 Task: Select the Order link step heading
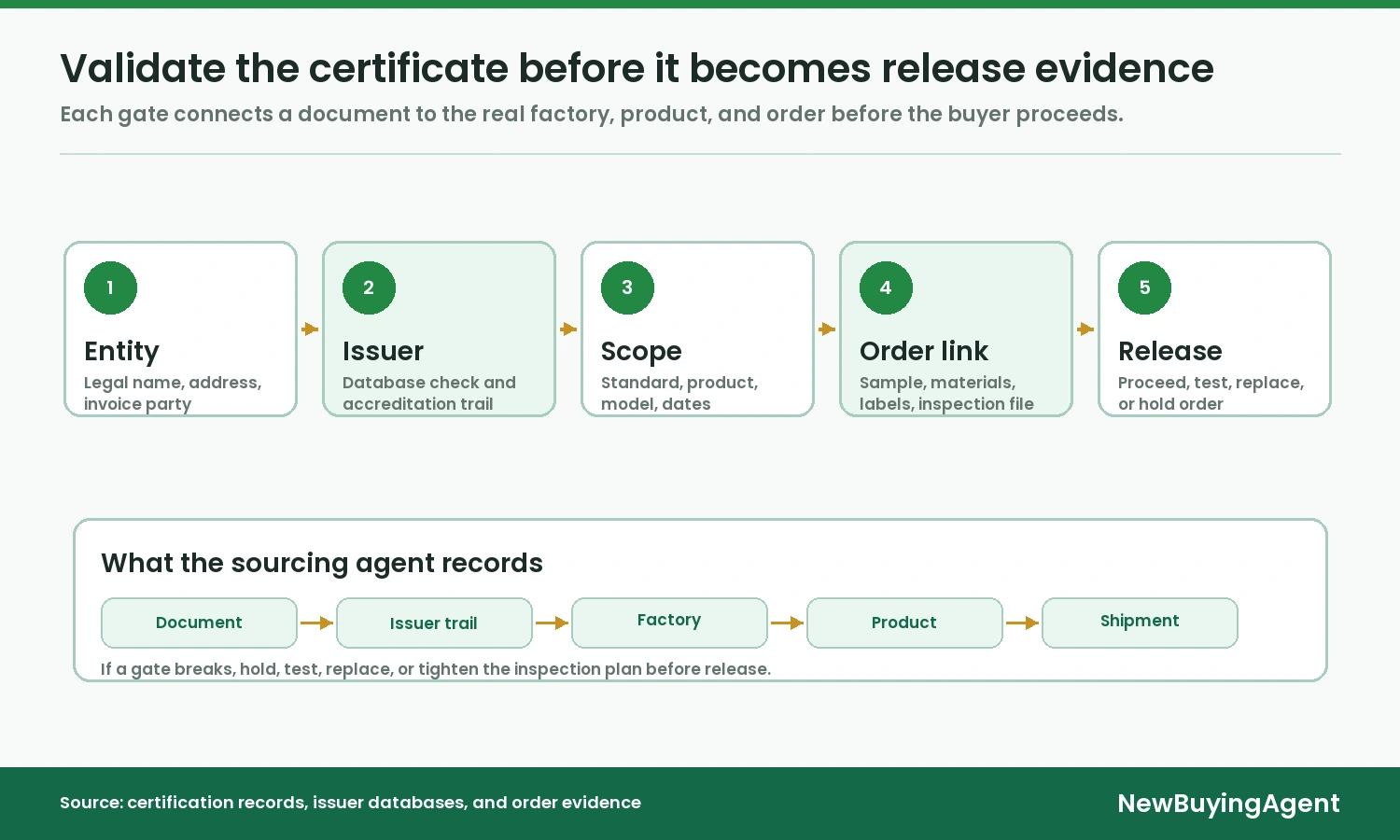tap(923, 351)
